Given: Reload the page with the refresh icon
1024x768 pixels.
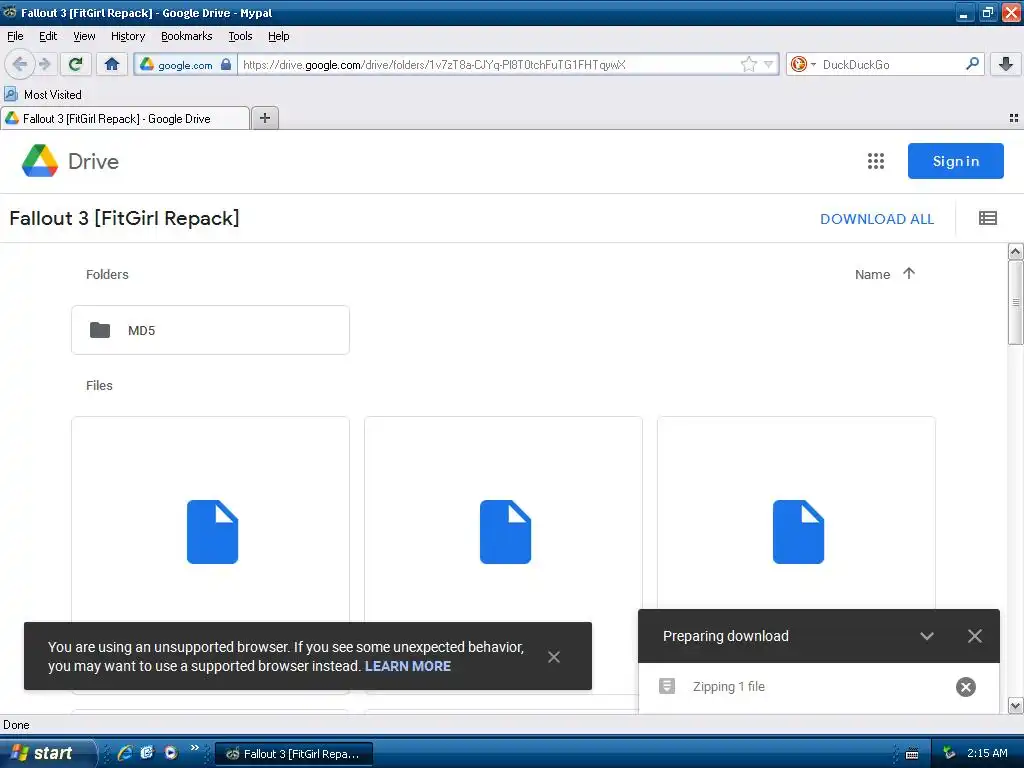Looking at the screenshot, I should tap(75, 64).
